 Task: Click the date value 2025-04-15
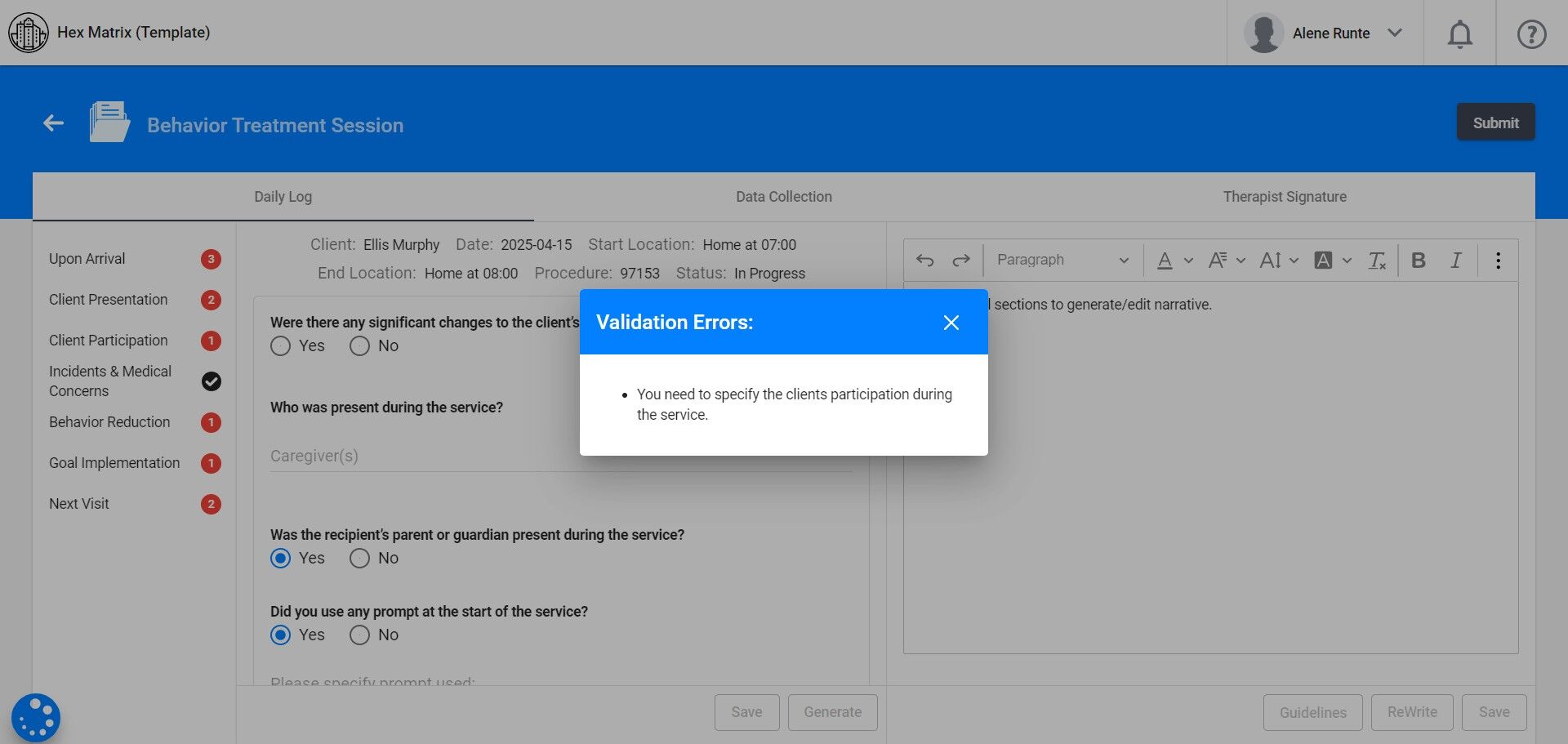pyautogui.click(x=536, y=245)
